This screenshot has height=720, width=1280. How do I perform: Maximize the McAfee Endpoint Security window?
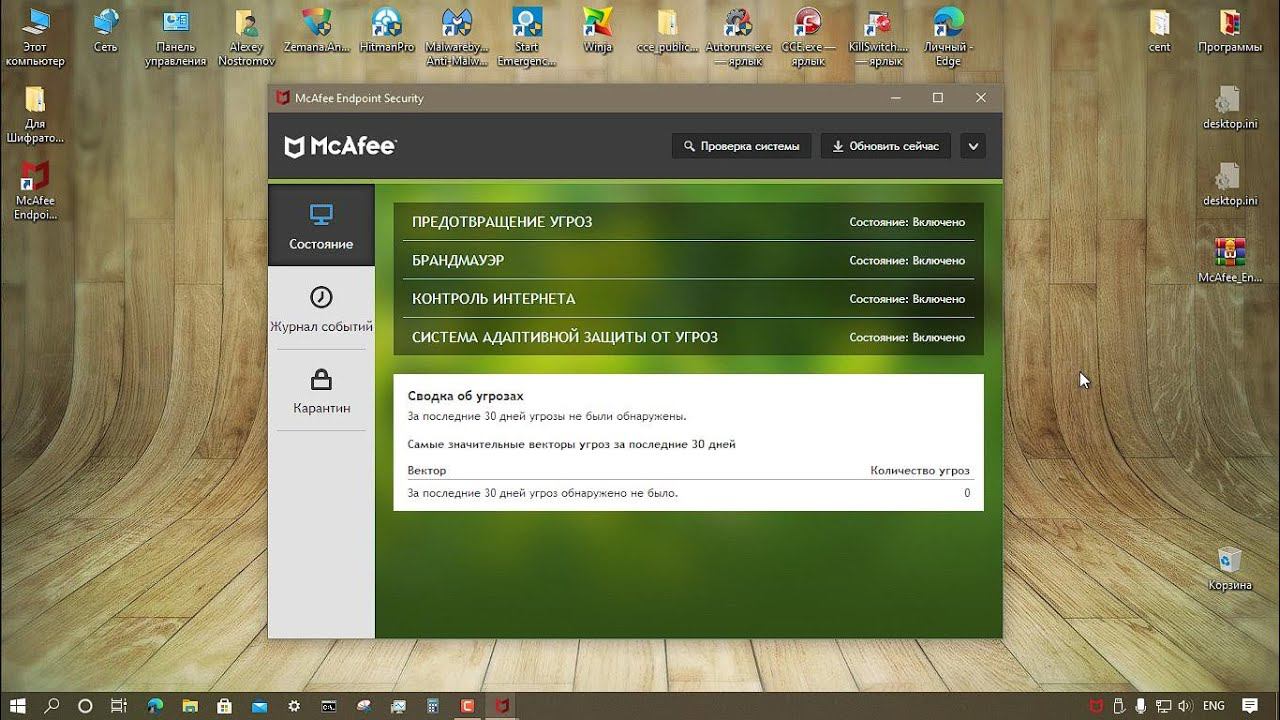click(x=938, y=98)
